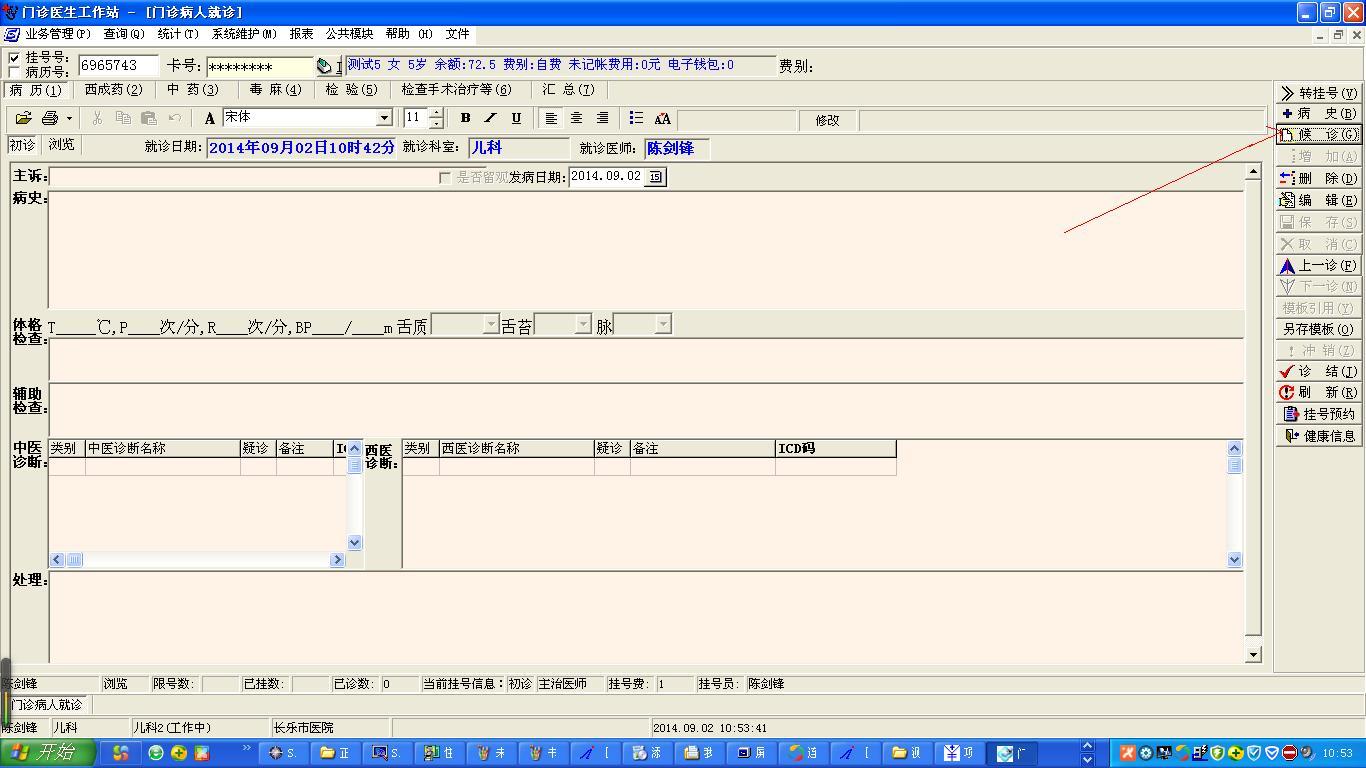Viewport: 1366px width, 768px height.
Task: Click the right scroll arrow under 中医诊断 table
Action: [x=337, y=560]
